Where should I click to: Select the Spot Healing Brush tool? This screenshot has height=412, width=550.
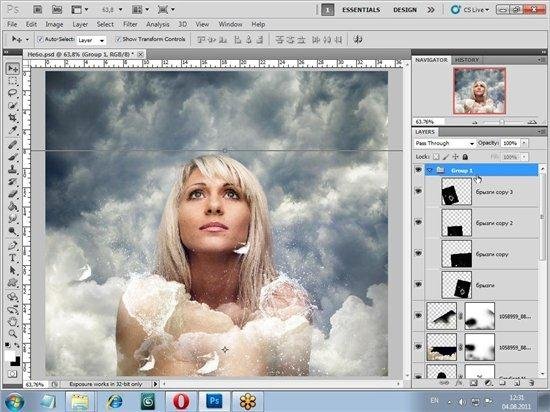coord(13,144)
